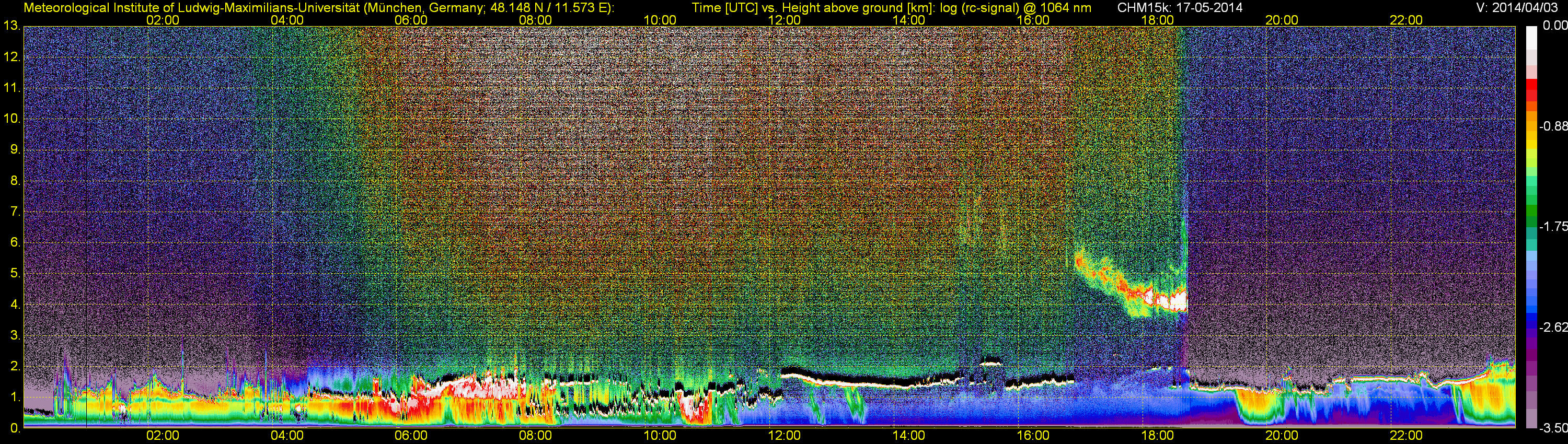This screenshot has height=444, width=1568.
Task: Click the 3 km label on the height axis
Action: (15, 336)
